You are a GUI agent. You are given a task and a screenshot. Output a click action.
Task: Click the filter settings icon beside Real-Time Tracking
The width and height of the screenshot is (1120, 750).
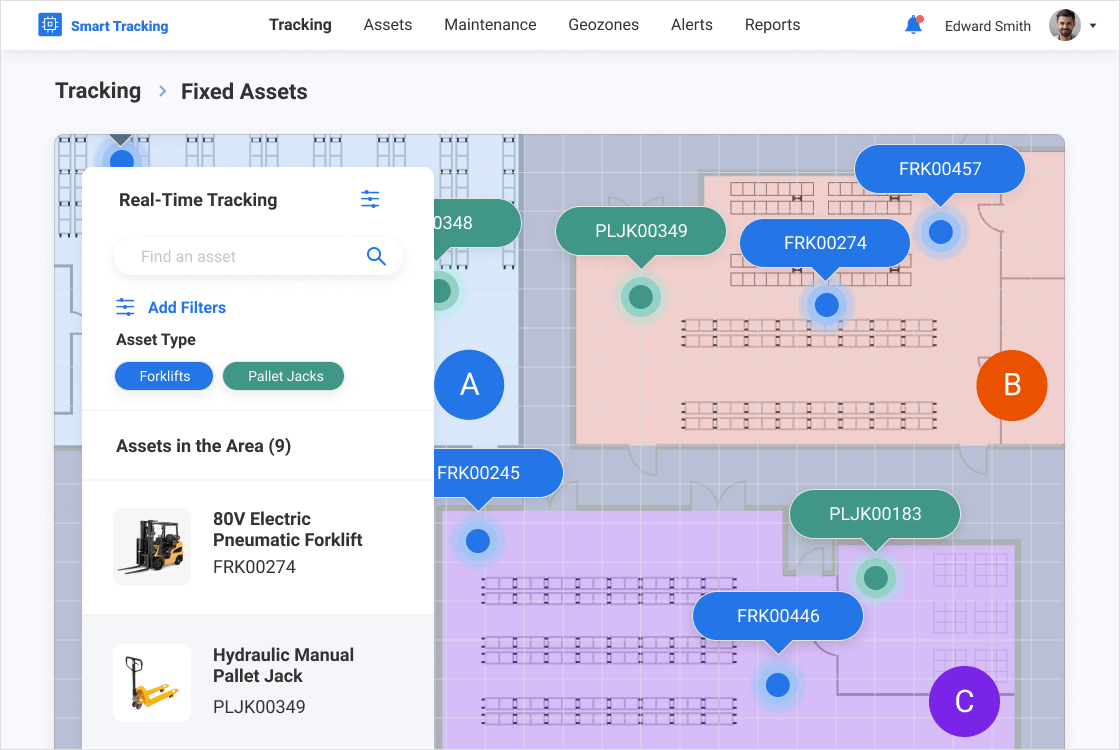point(370,199)
